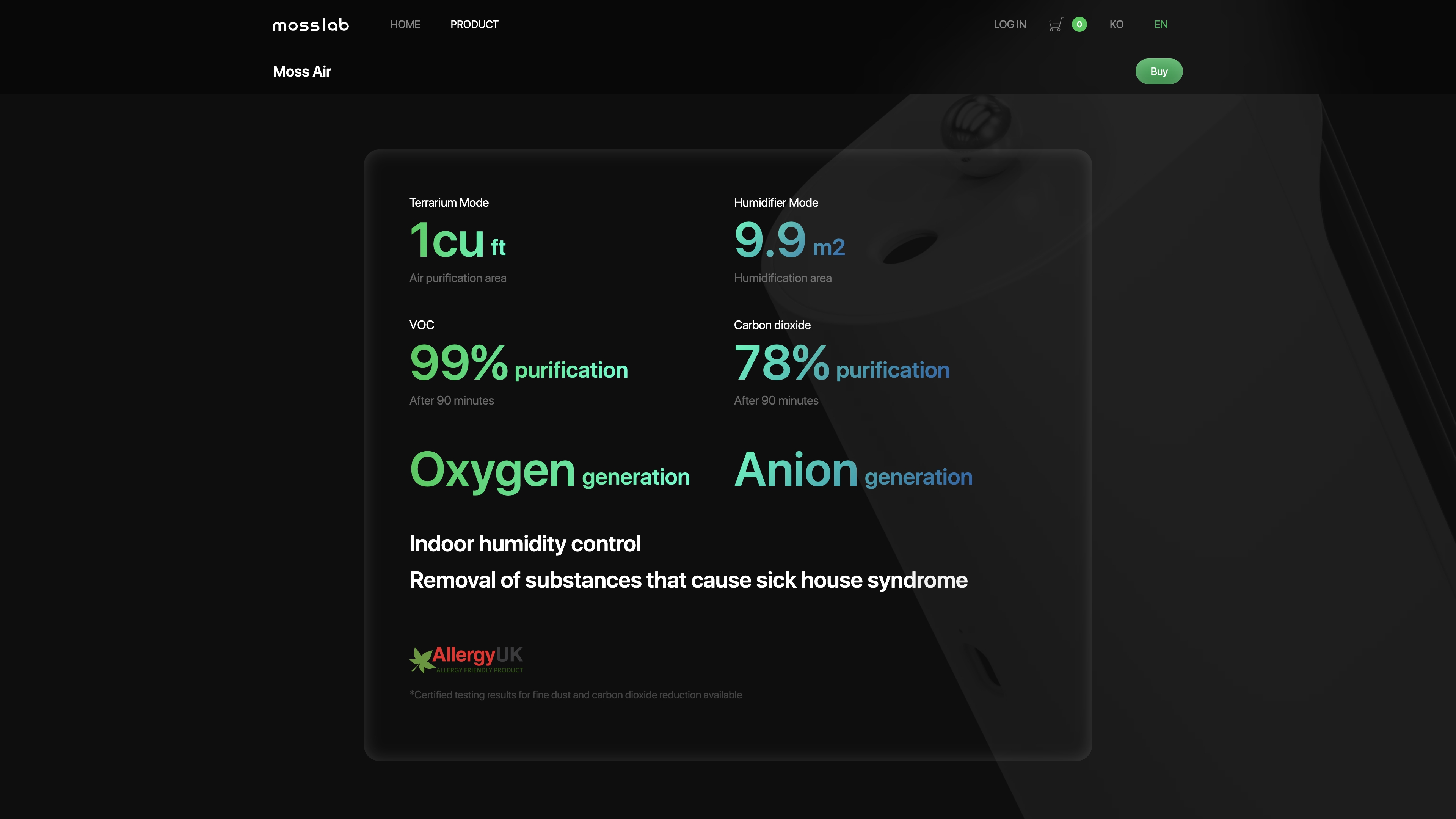1456x819 pixels.
Task: Click the 9.9 m2 humidification stat
Action: (x=789, y=241)
